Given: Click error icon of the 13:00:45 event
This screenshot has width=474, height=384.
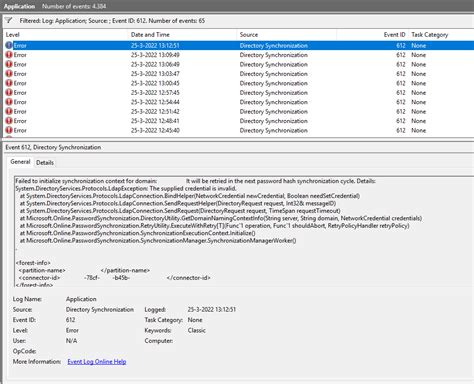Looking at the screenshot, I should [x=9, y=83].
